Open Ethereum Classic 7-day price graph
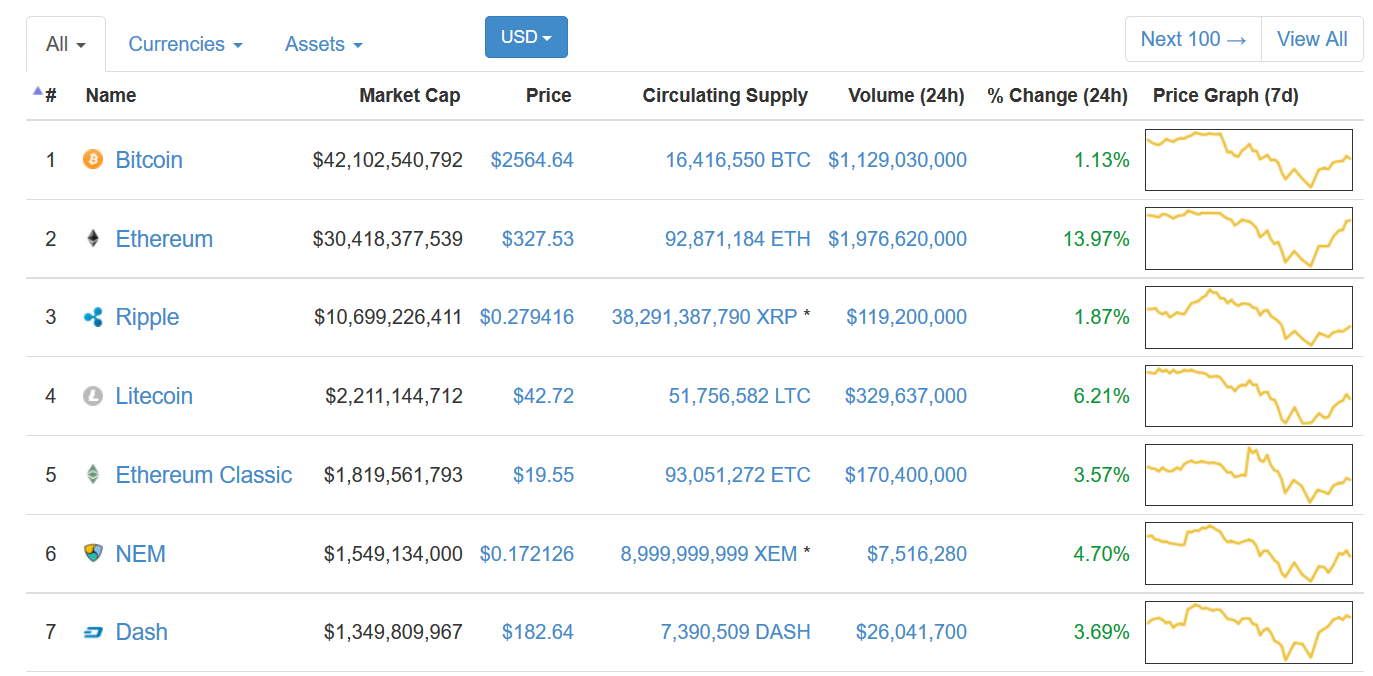 [1249, 475]
